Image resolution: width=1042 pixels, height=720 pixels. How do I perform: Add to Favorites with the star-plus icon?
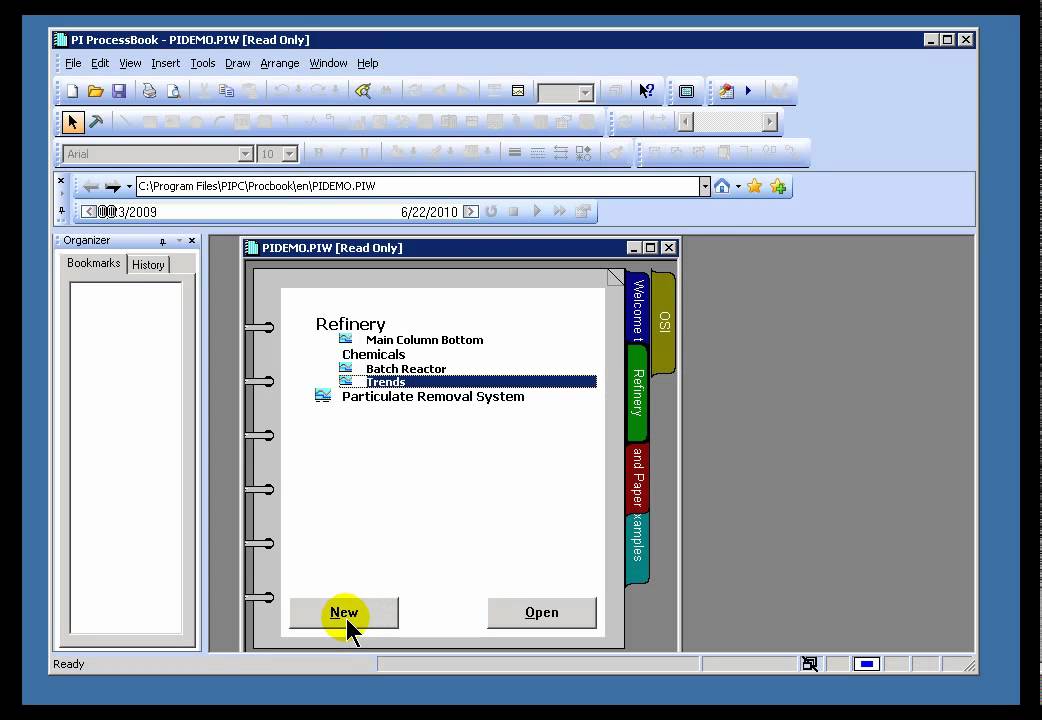tap(778, 186)
